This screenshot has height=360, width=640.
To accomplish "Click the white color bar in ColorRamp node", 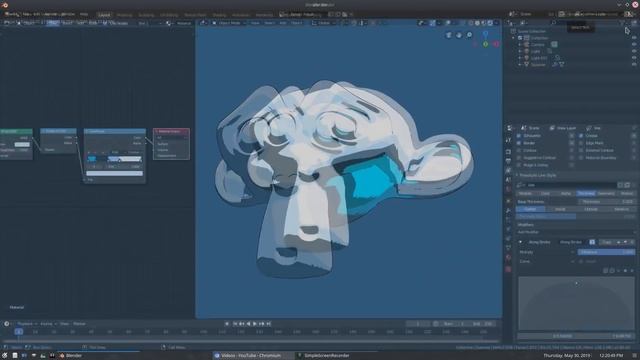I will click(x=114, y=173).
